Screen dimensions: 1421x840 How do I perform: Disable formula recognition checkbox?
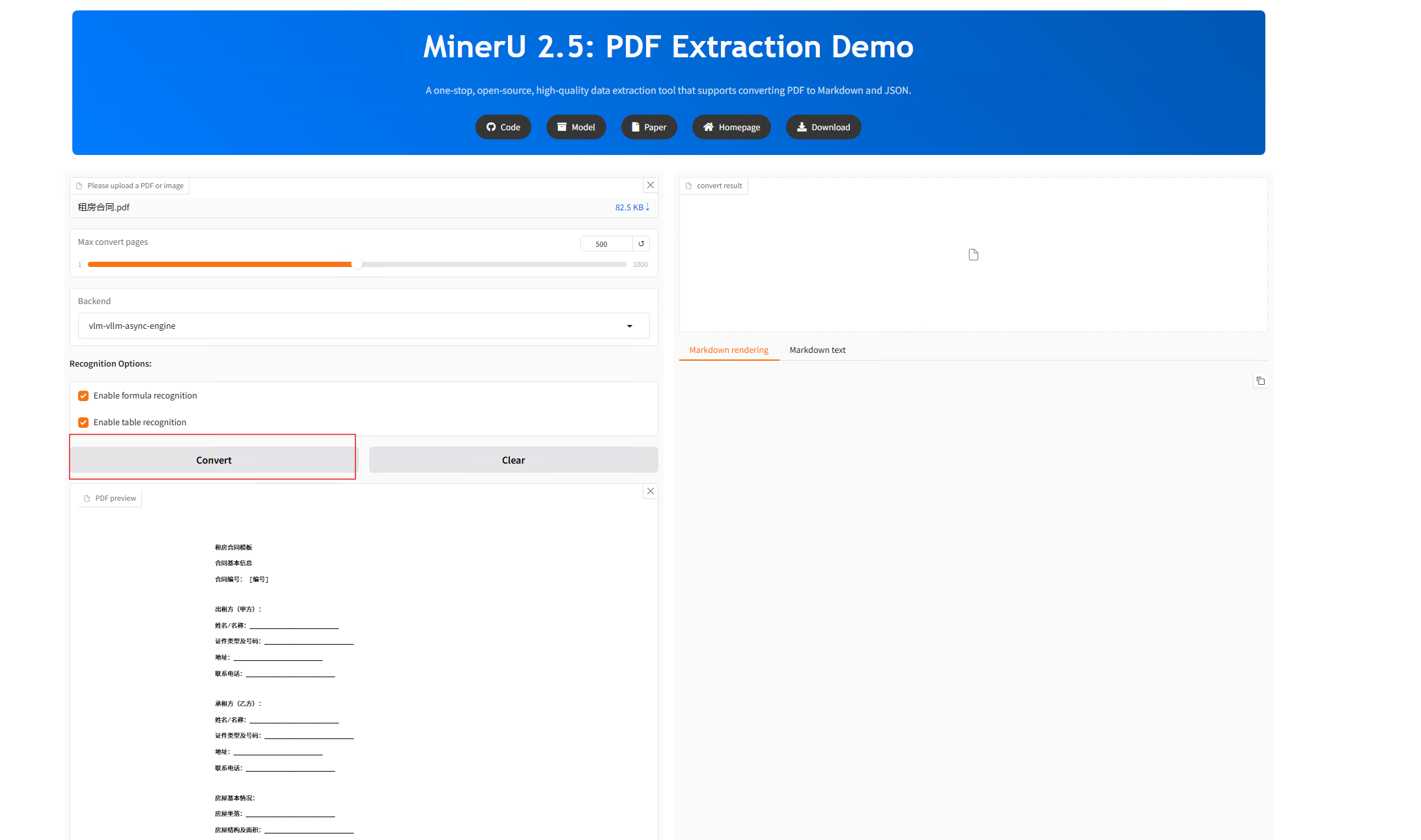click(x=83, y=396)
